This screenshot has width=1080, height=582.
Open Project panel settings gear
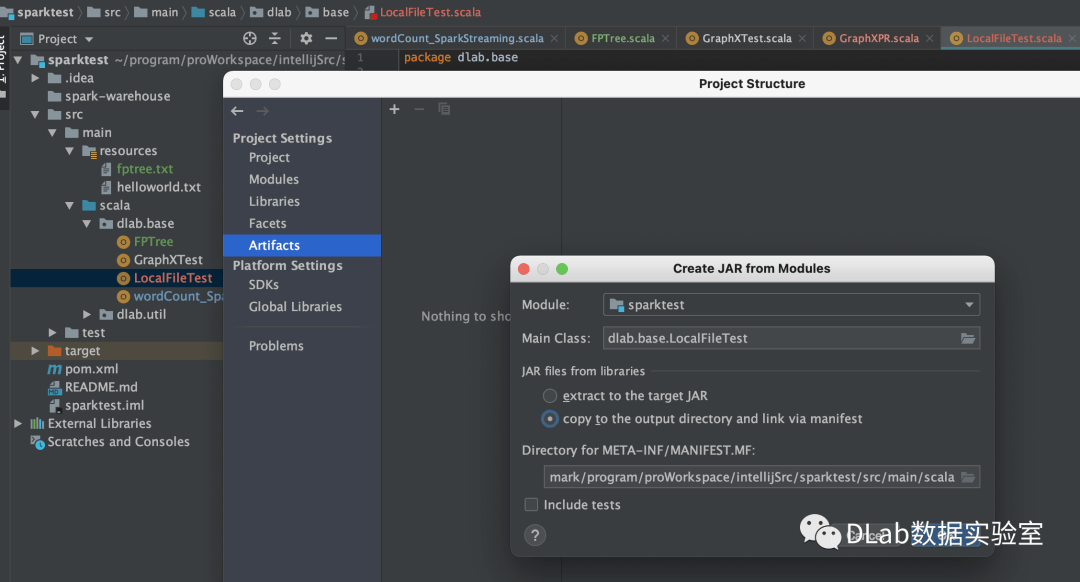306,39
